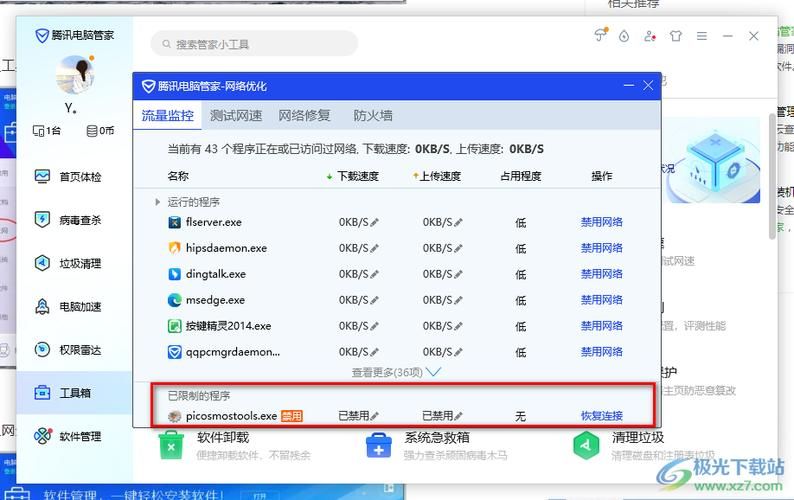Edit download limit of qqpcmgrdaemon
The height and width of the screenshot is (500, 794).
pos(375,352)
